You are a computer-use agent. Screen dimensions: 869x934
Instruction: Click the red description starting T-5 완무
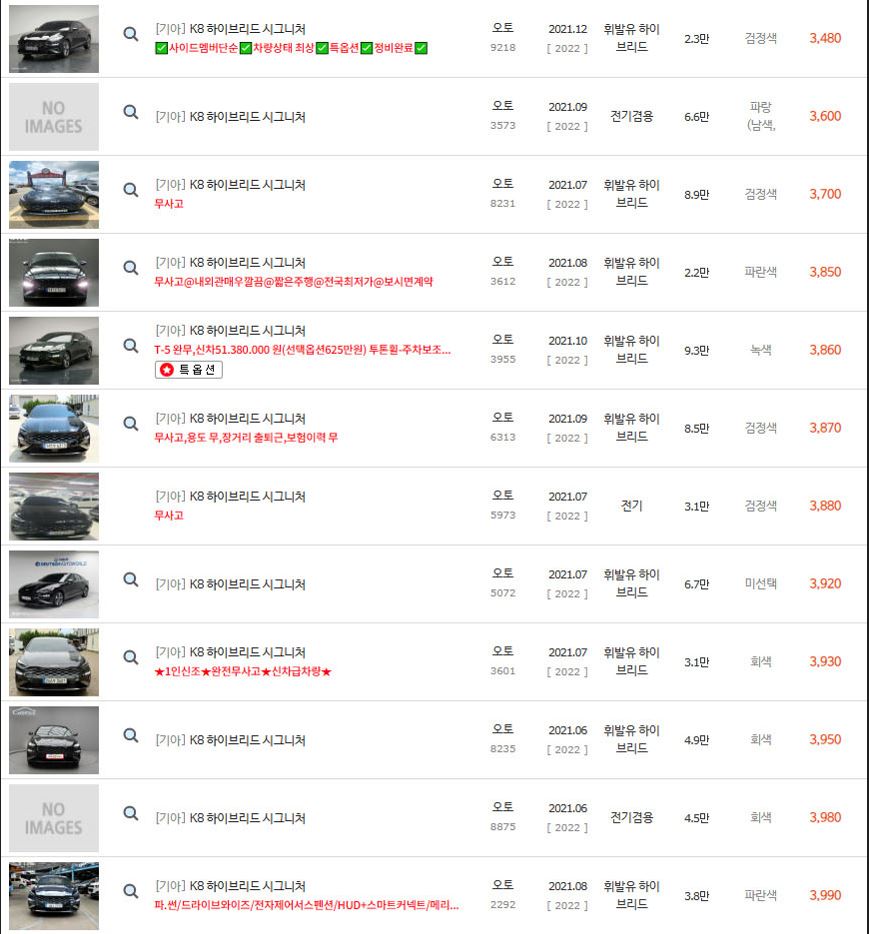click(x=303, y=350)
